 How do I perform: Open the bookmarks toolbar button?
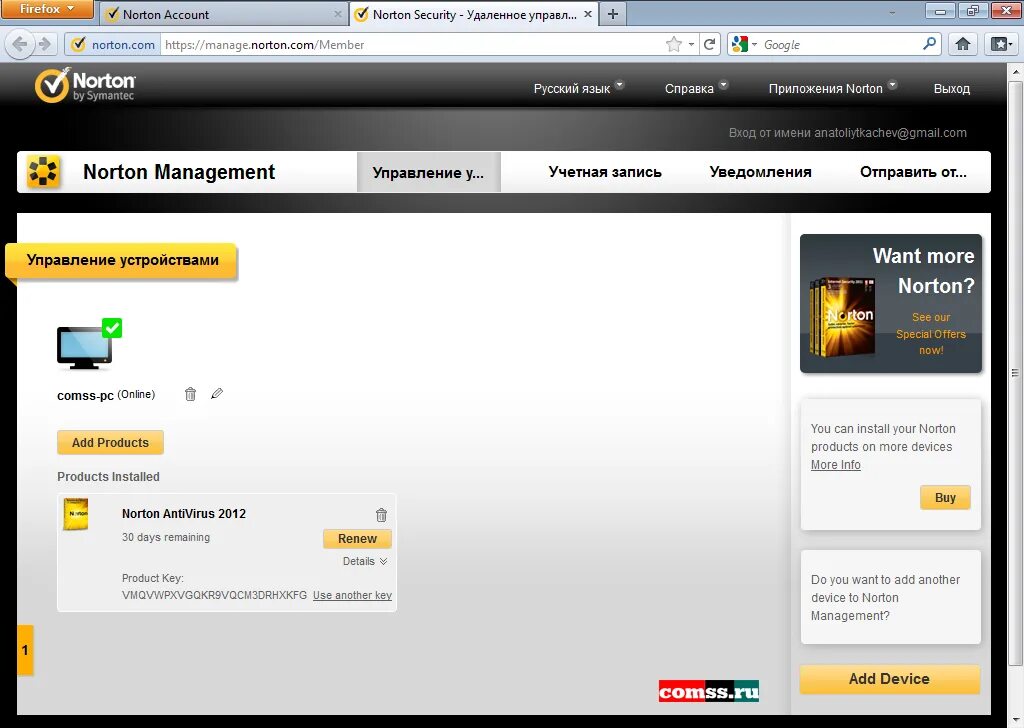click(x=1001, y=44)
